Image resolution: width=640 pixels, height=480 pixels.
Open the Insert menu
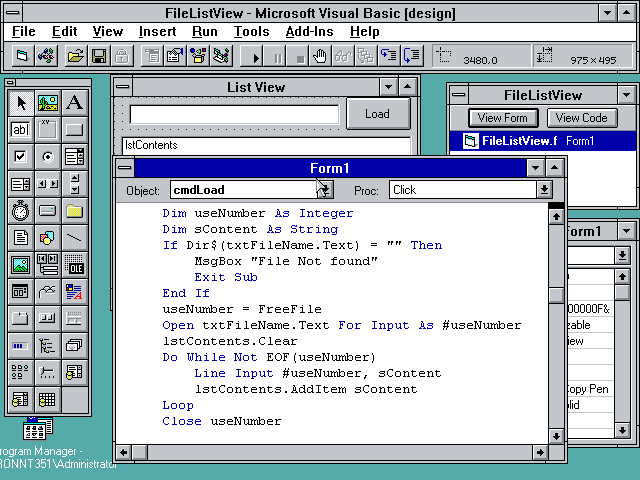(x=158, y=31)
